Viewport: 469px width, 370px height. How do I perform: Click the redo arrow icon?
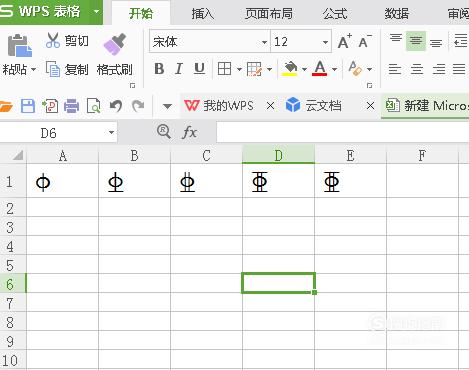click(138, 106)
